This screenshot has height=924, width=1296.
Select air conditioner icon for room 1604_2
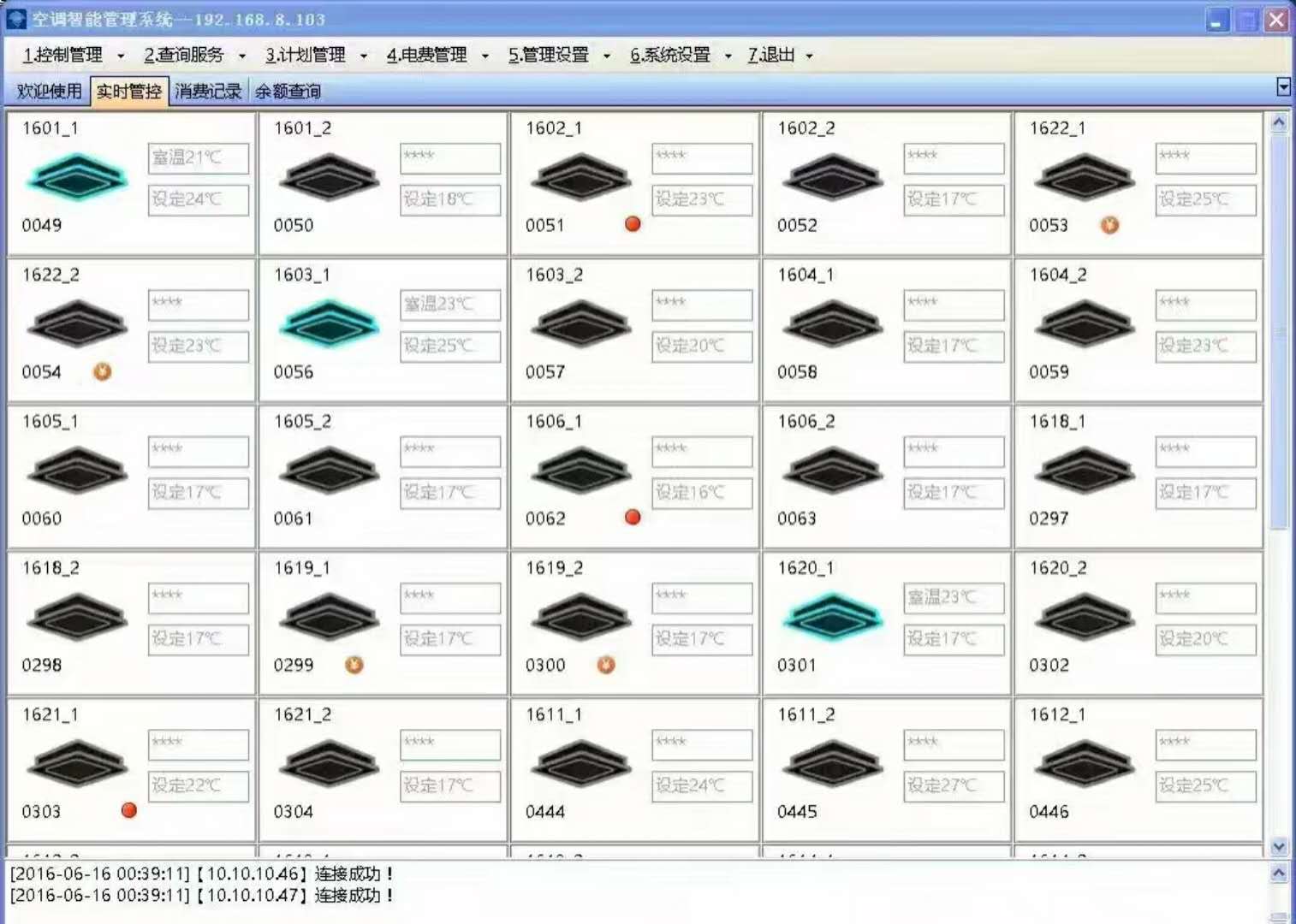tap(1085, 323)
